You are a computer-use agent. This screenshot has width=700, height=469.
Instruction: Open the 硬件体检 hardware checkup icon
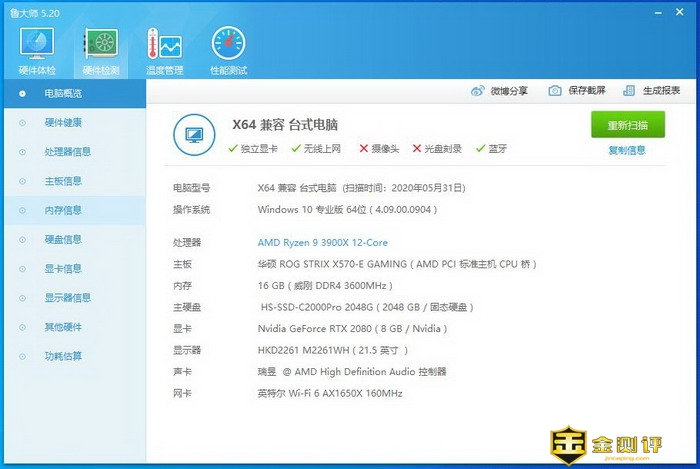(x=37, y=45)
